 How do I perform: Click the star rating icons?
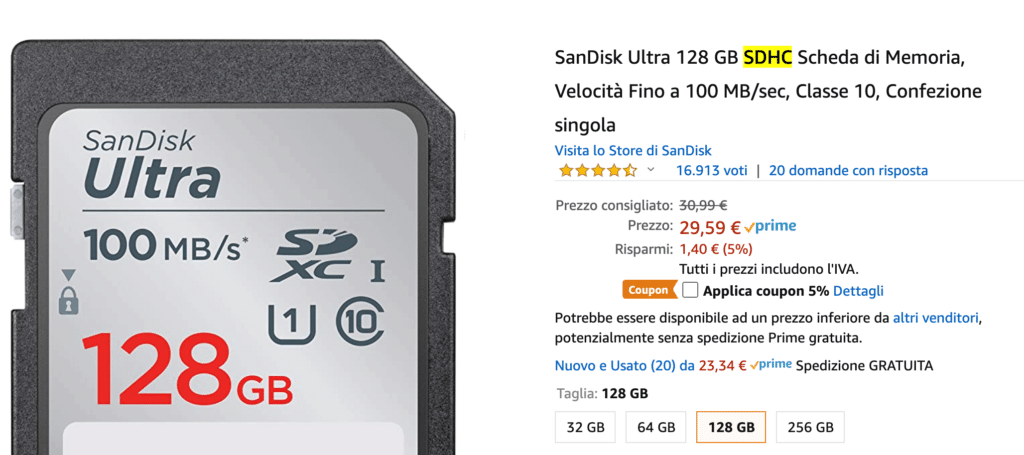tap(598, 171)
